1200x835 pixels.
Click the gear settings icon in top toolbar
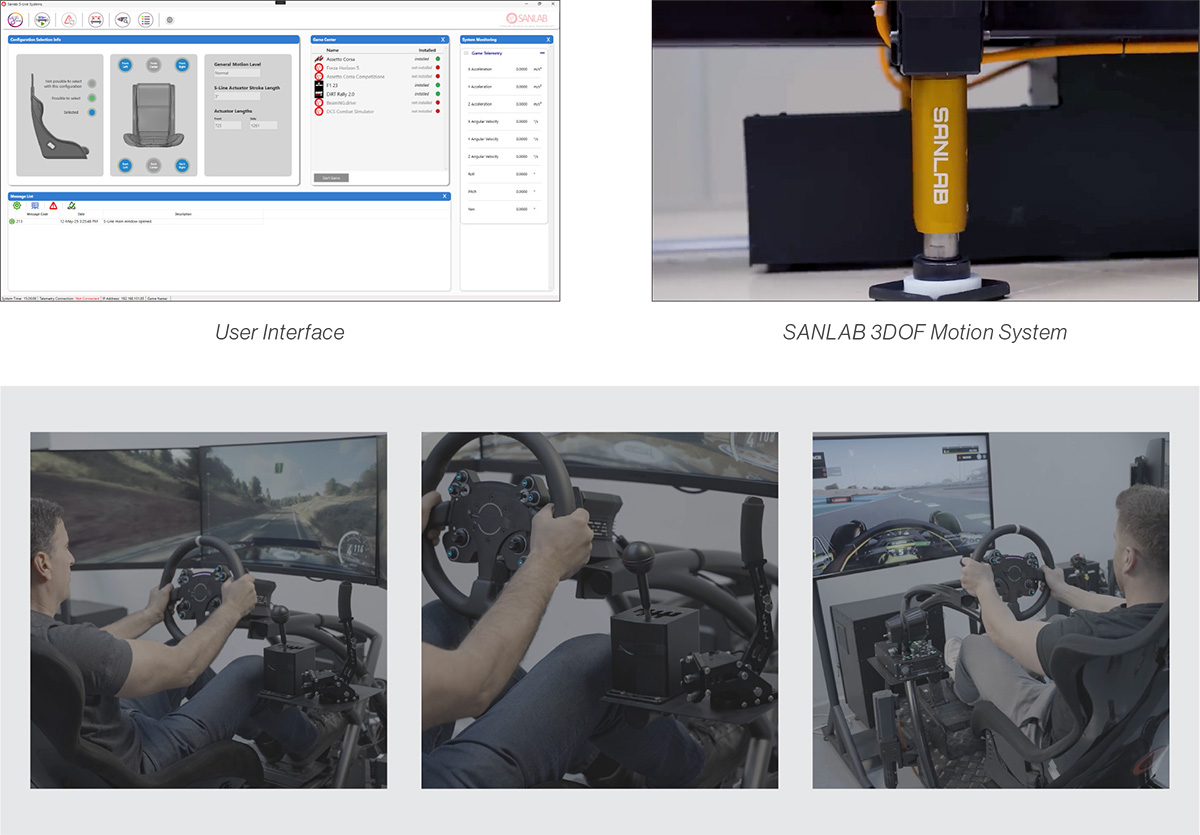[169, 19]
